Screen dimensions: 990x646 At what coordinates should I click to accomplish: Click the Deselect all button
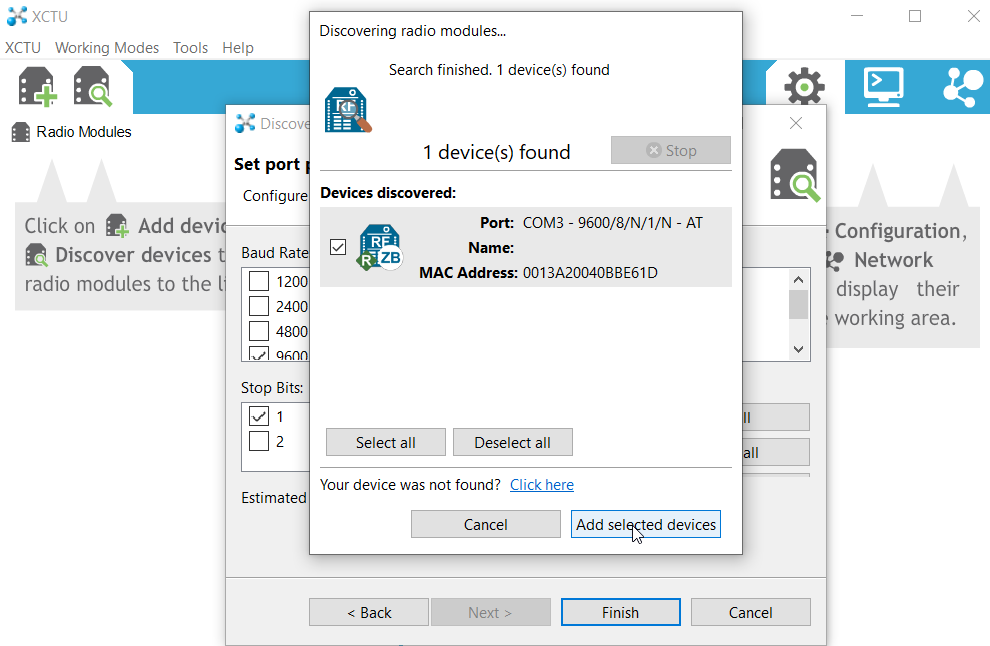512,442
